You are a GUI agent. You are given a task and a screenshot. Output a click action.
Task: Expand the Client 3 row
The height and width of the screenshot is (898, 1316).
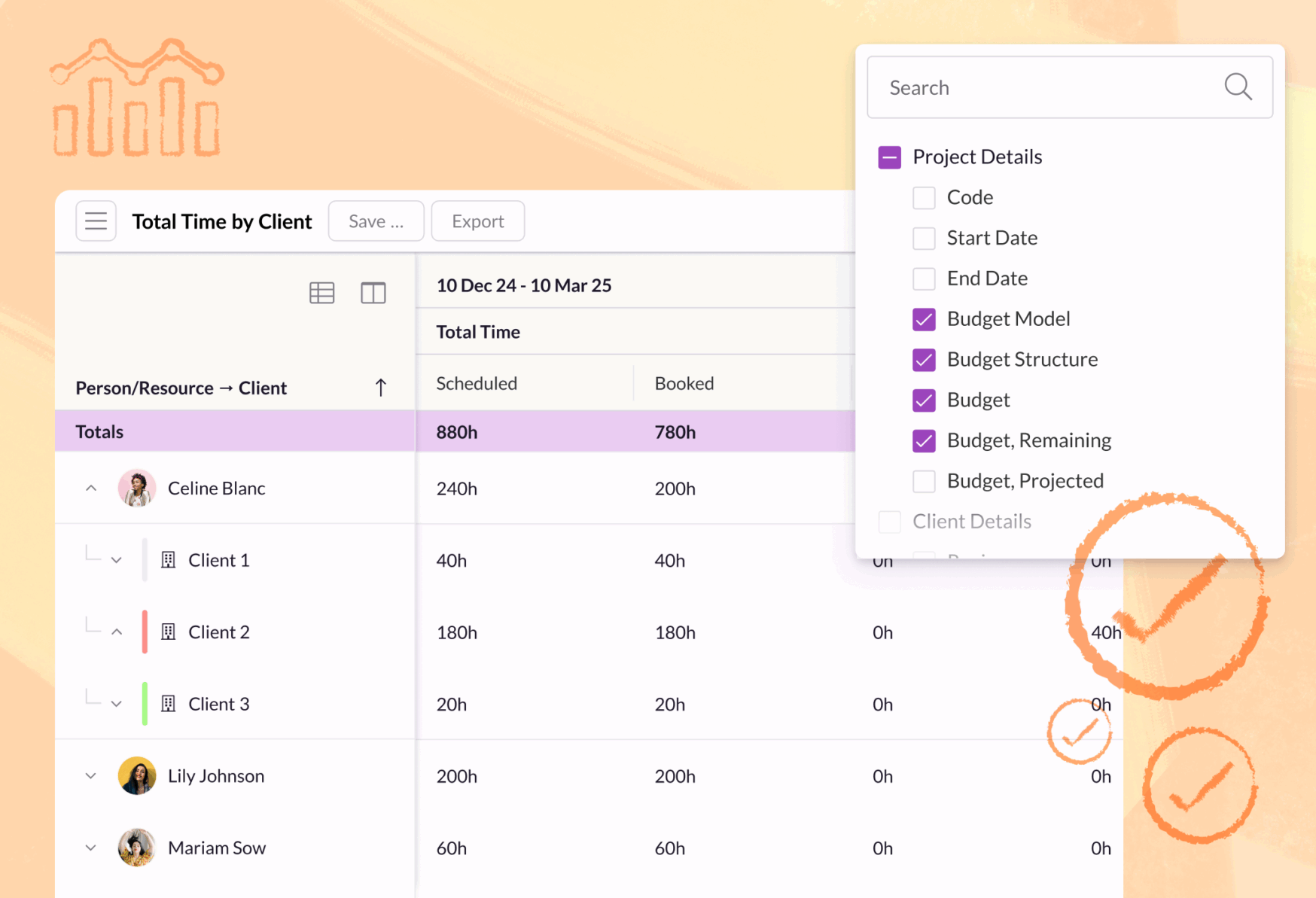[x=117, y=704]
